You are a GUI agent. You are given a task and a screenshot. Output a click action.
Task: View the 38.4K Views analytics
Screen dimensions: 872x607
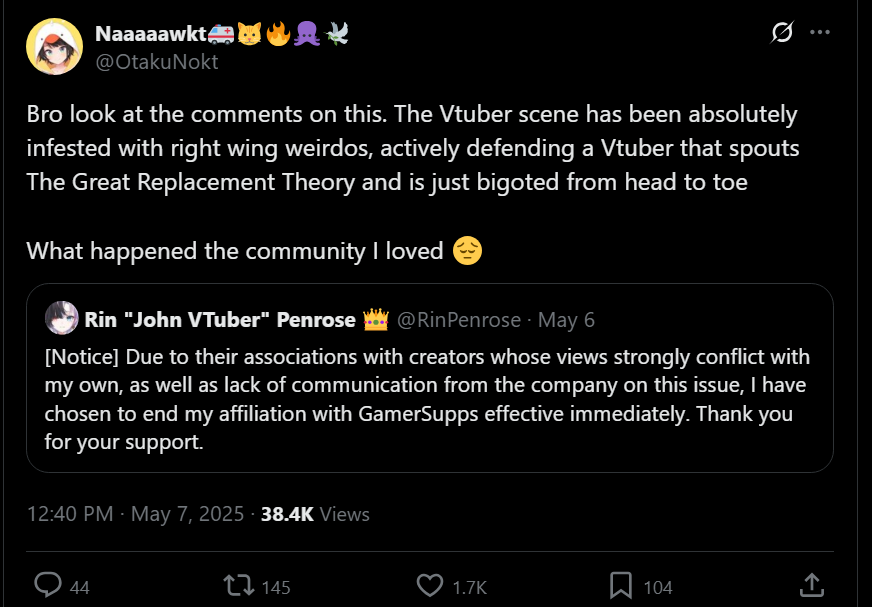tap(315, 515)
